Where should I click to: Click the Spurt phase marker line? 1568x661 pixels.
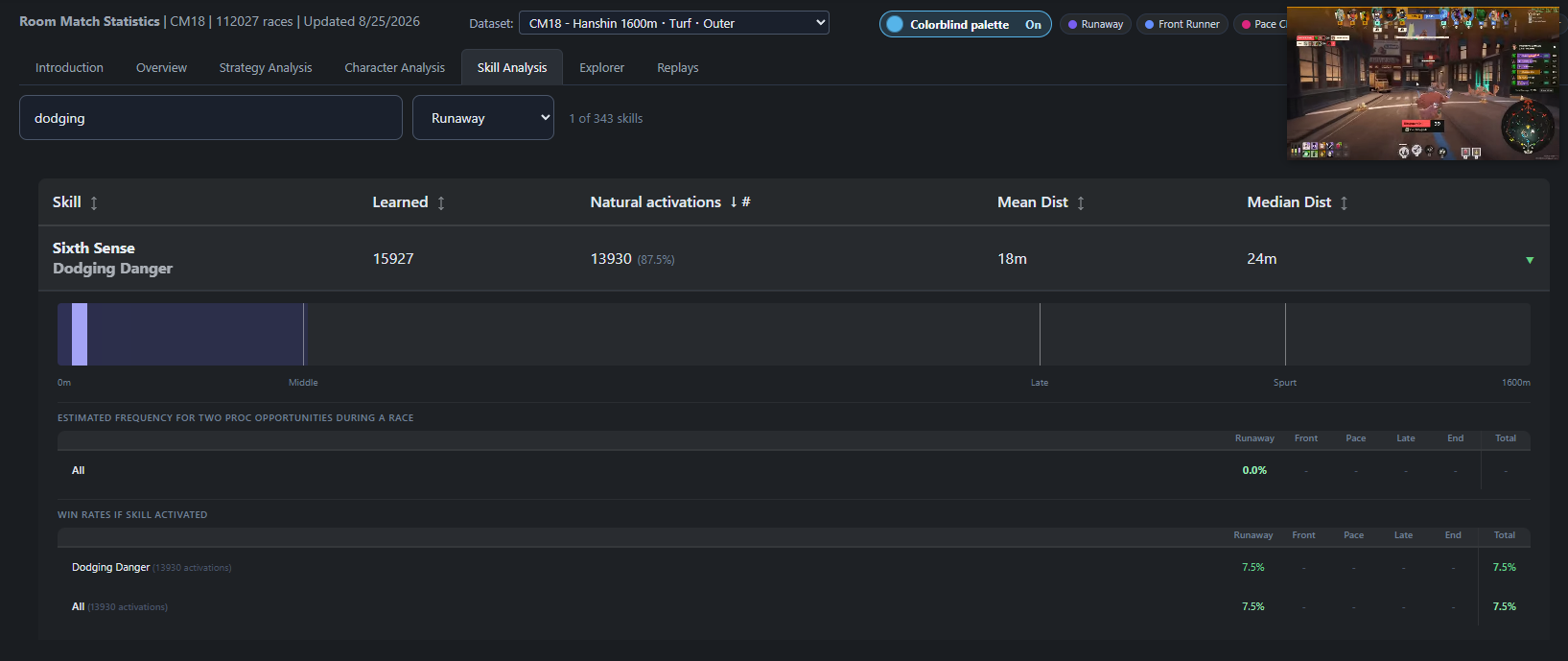pos(1285,334)
